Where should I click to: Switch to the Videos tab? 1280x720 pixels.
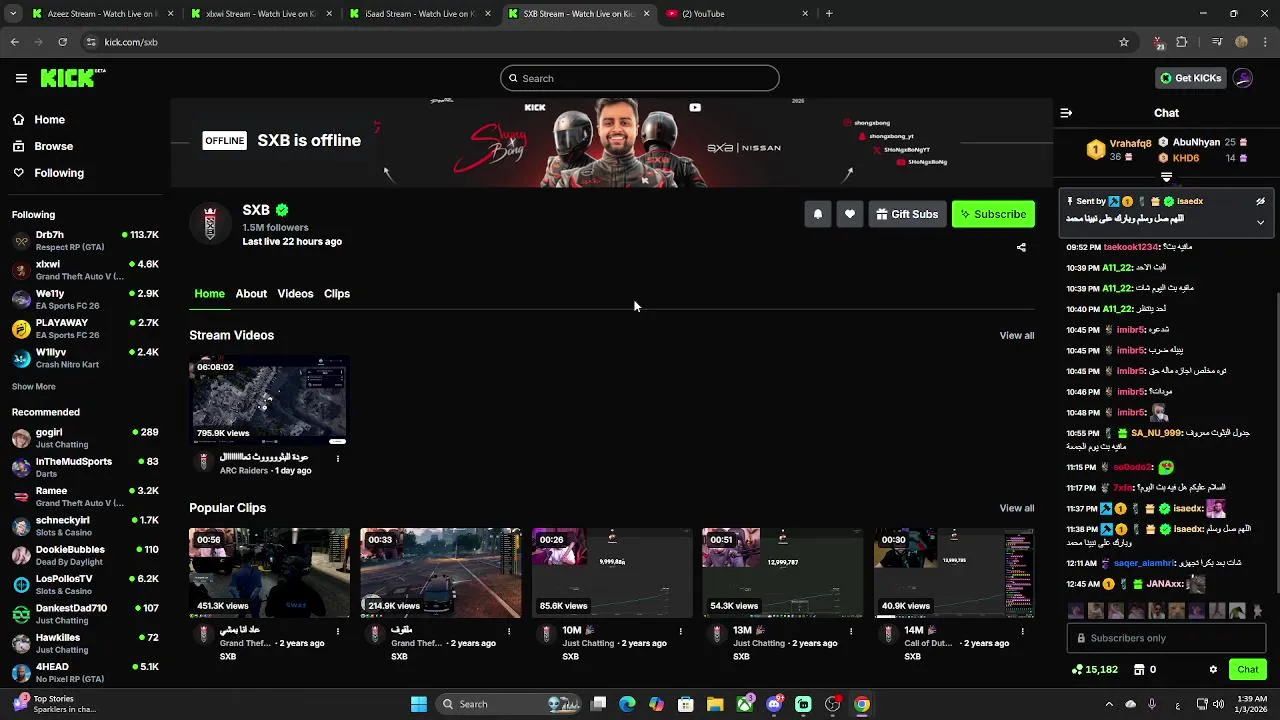295,294
